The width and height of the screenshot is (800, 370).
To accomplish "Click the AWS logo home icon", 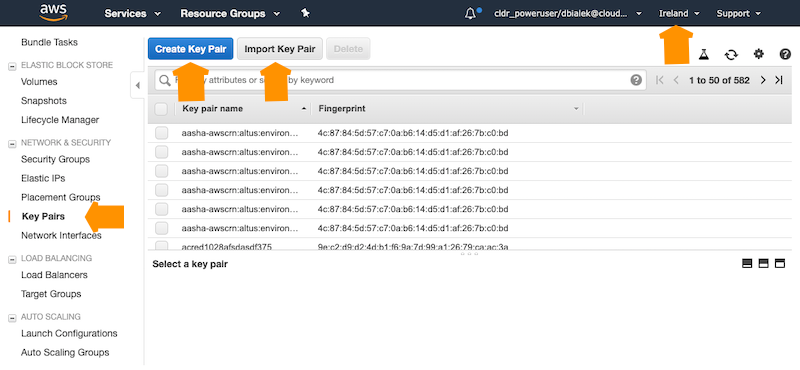I will (54, 13).
